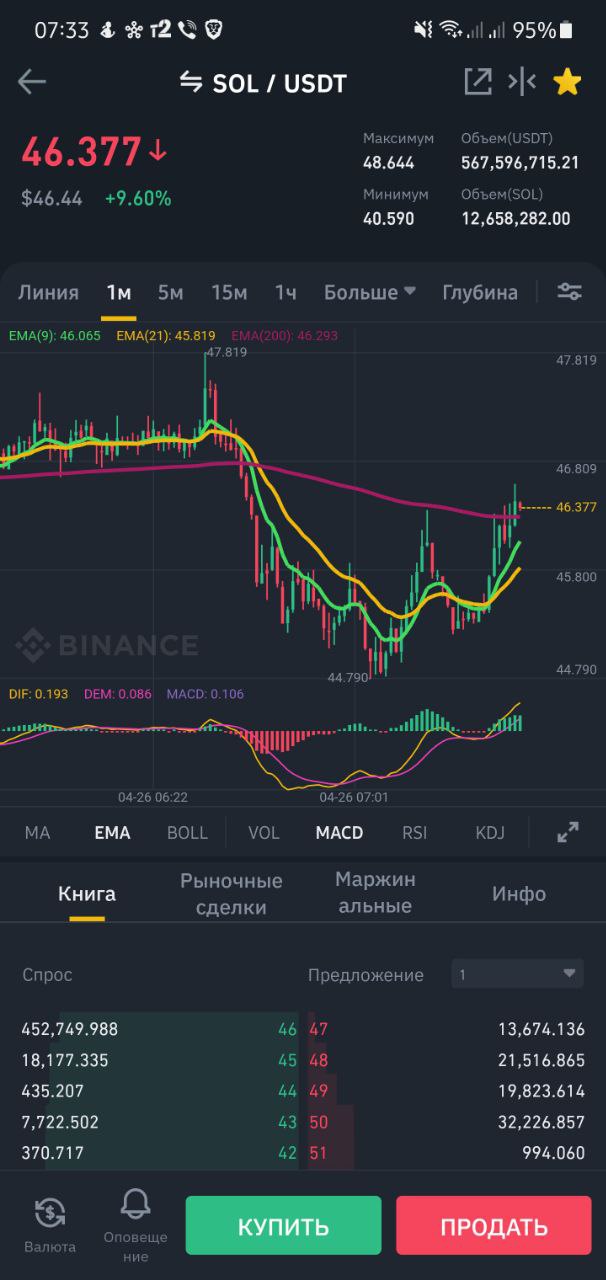The height and width of the screenshot is (1280, 606).
Task: Tap the swap arrows beside SOL / USDT
Action: (x=190, y=82)
